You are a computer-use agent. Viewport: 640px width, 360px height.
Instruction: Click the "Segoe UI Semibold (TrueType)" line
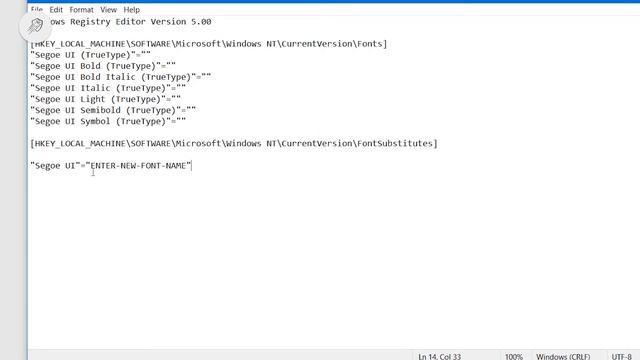pos(113,110)
